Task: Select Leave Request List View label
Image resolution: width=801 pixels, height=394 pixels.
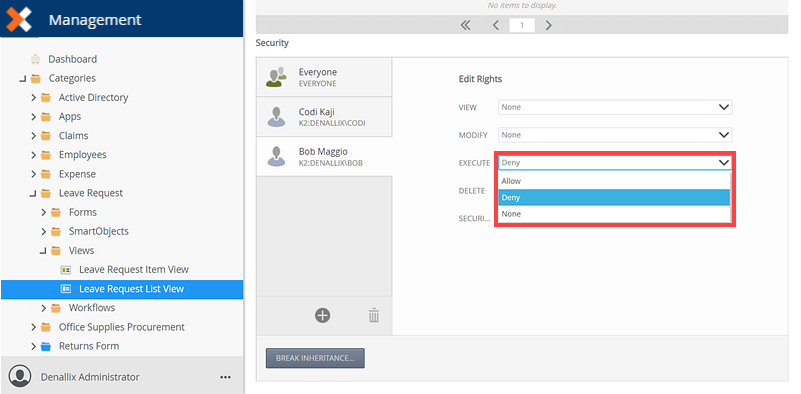Action: (131, 289)
